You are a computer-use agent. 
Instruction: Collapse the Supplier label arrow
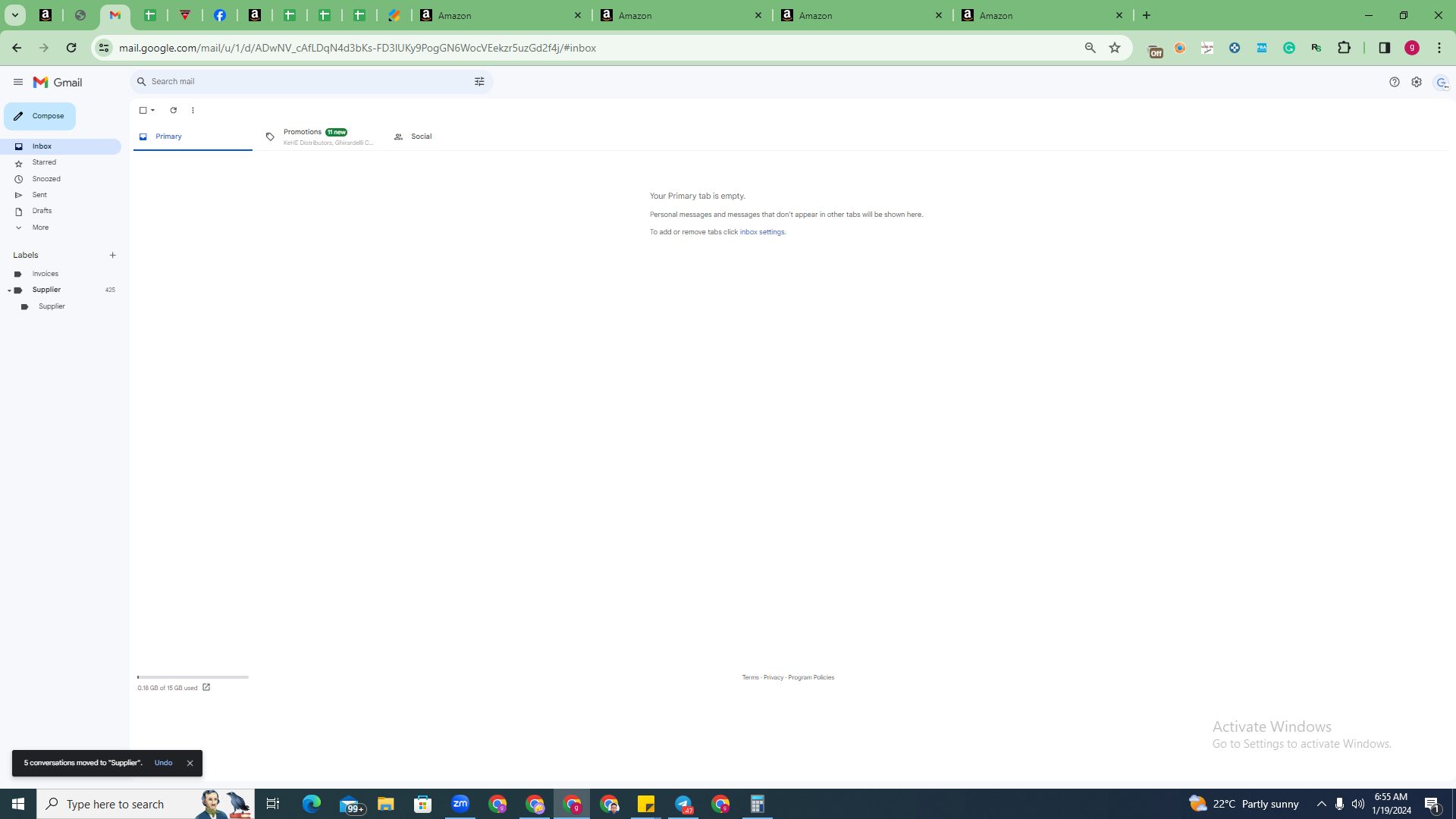pos(9,290)
